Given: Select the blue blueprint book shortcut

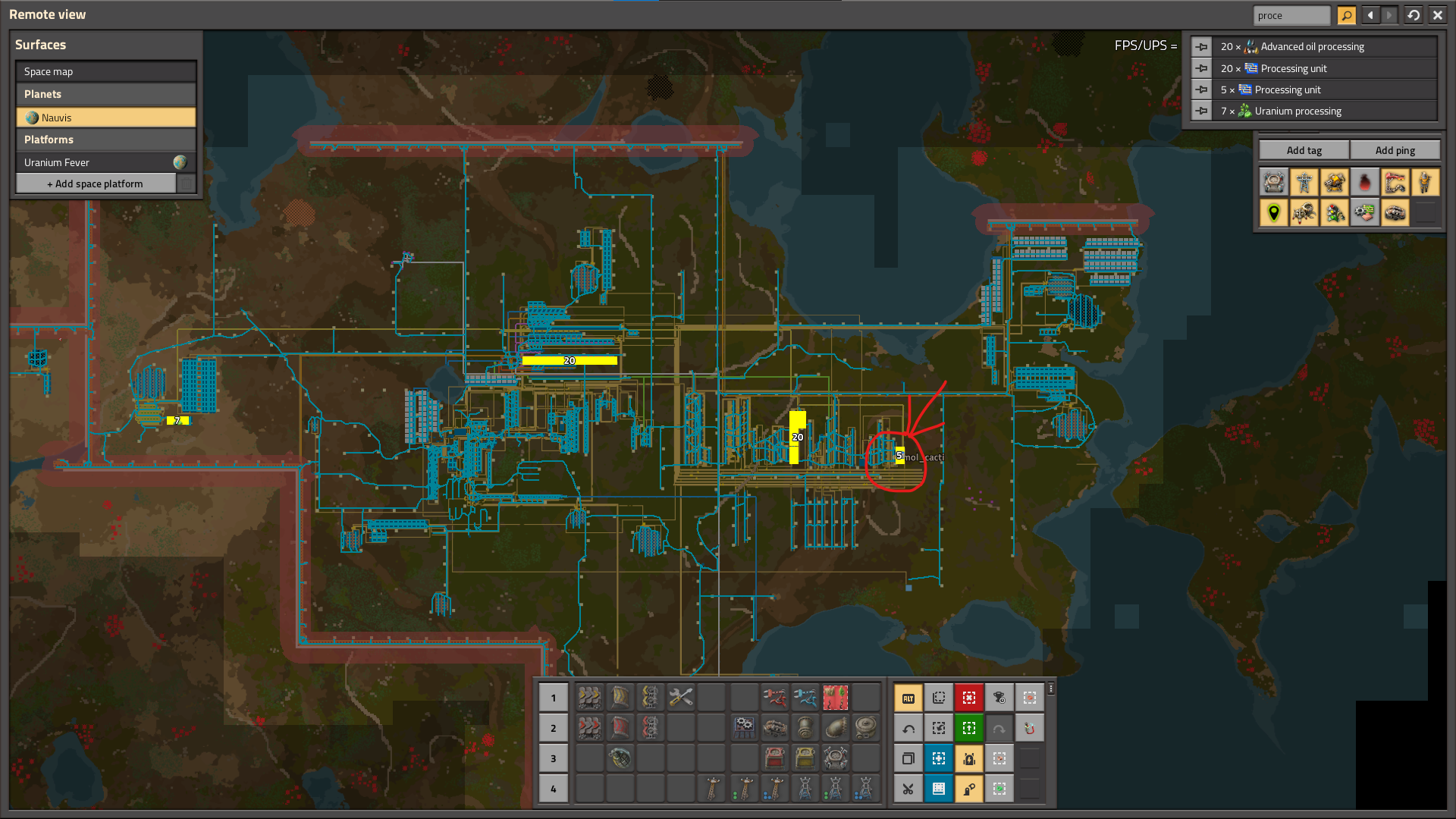Looking at the screenshot, I should (x=939, y=789).
